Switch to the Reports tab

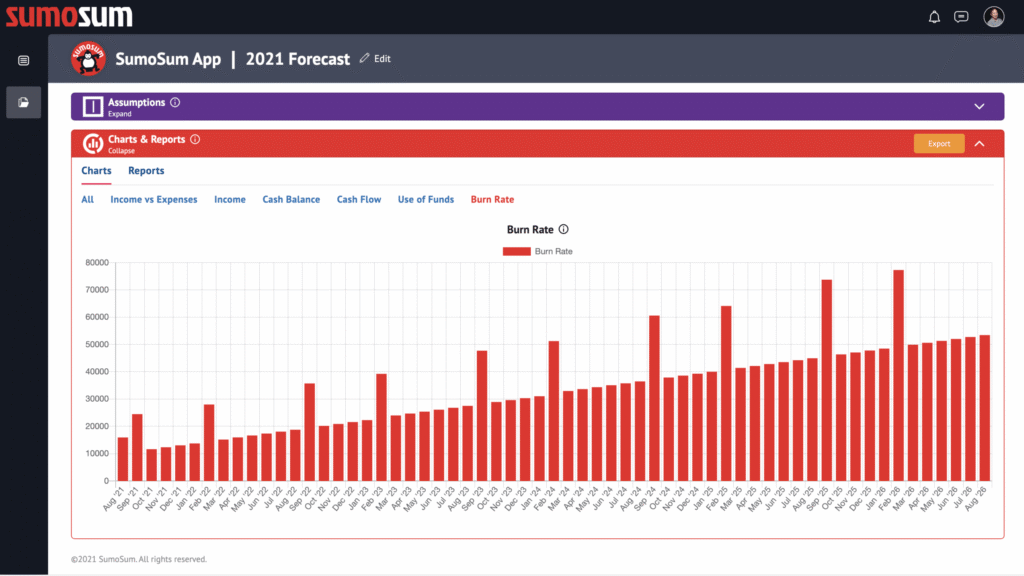click(x=146, y=171)
